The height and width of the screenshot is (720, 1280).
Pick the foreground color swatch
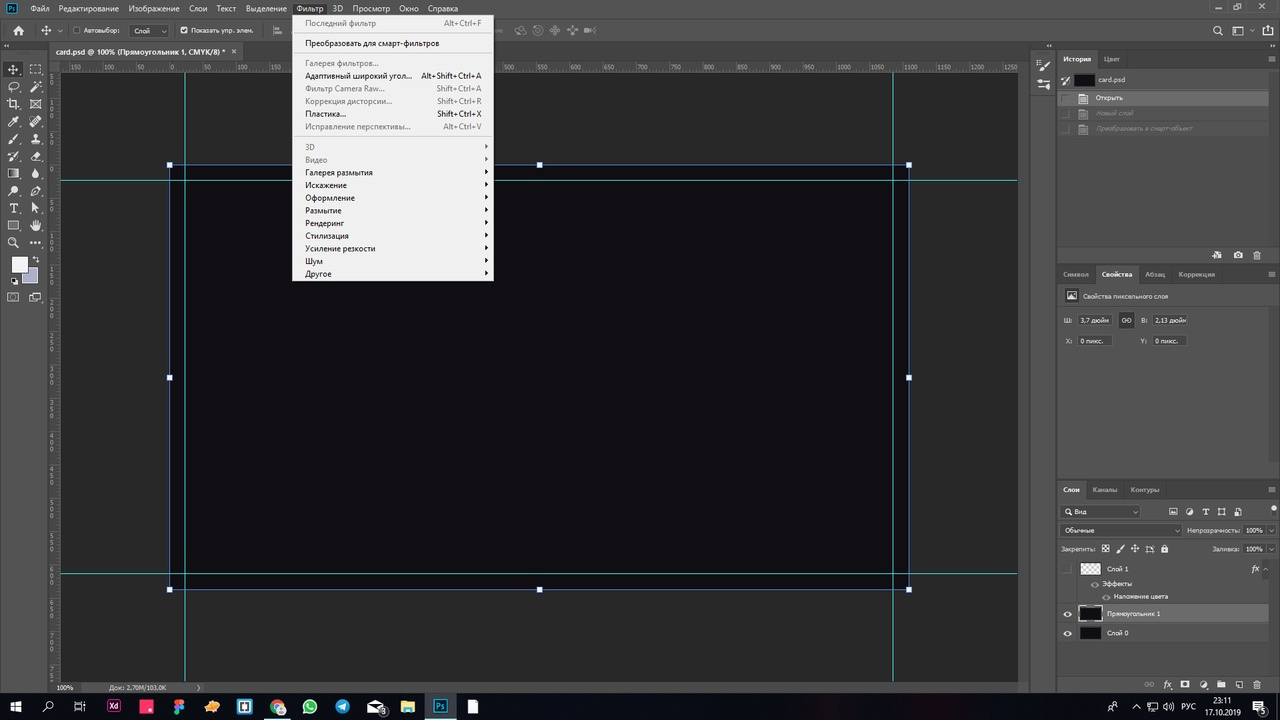pos(20,264)
